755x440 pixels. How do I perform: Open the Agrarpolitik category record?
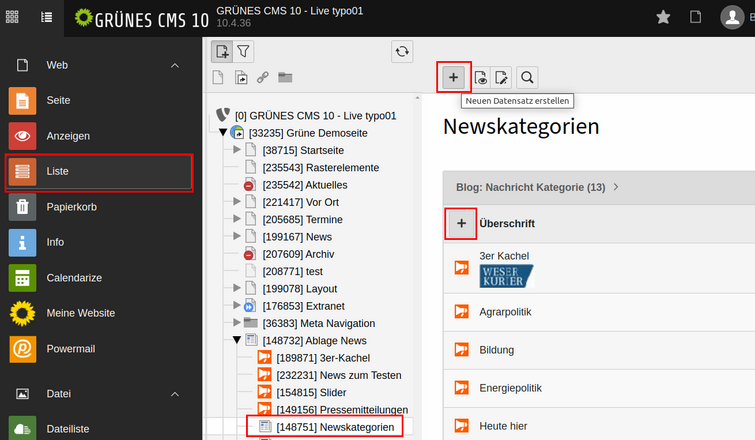[x=505, y=312]
